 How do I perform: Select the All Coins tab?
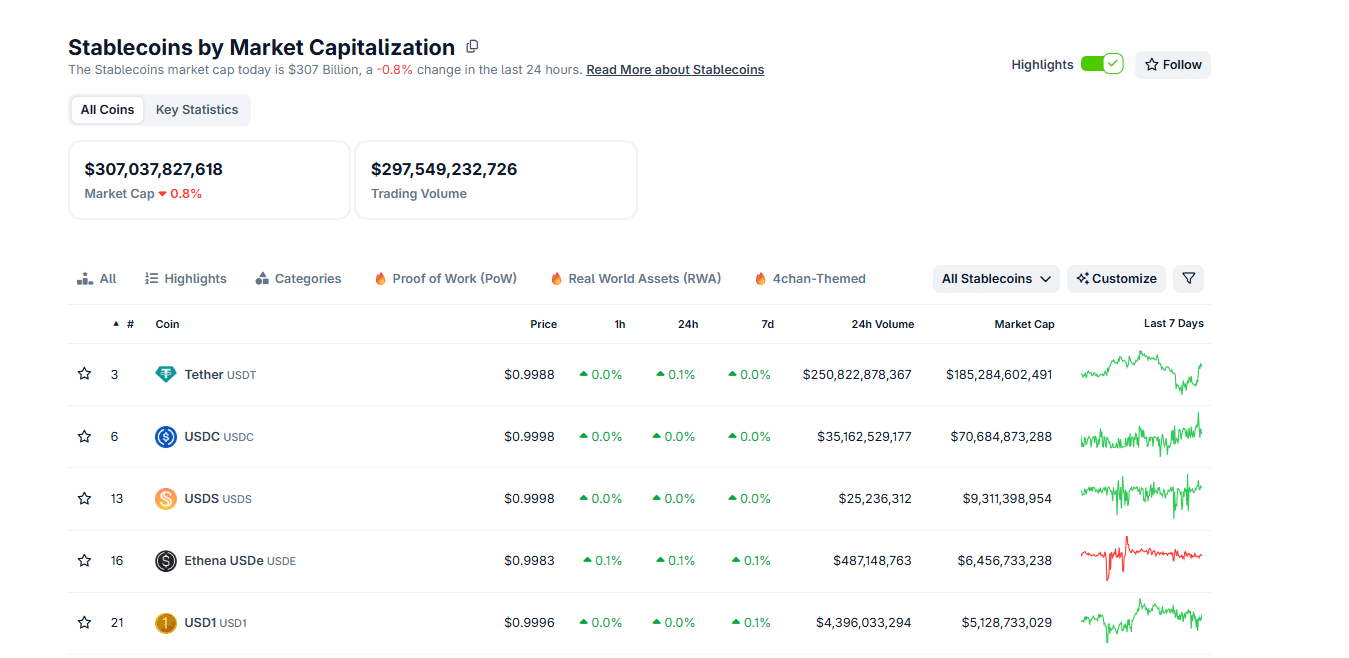(x=106, y=109)
